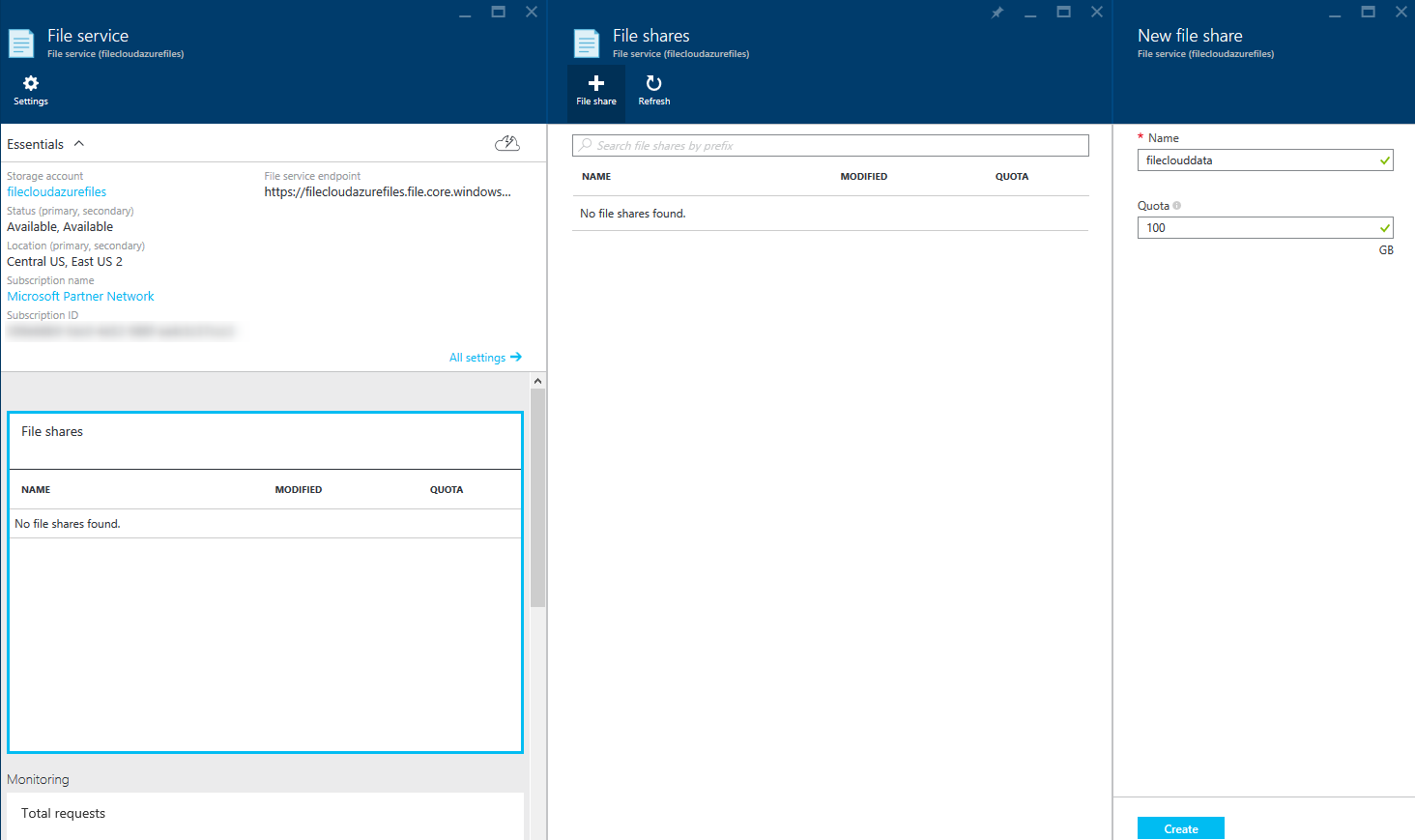
Task: Focus the search file shares by prefix box
Action: coord(831,146)
